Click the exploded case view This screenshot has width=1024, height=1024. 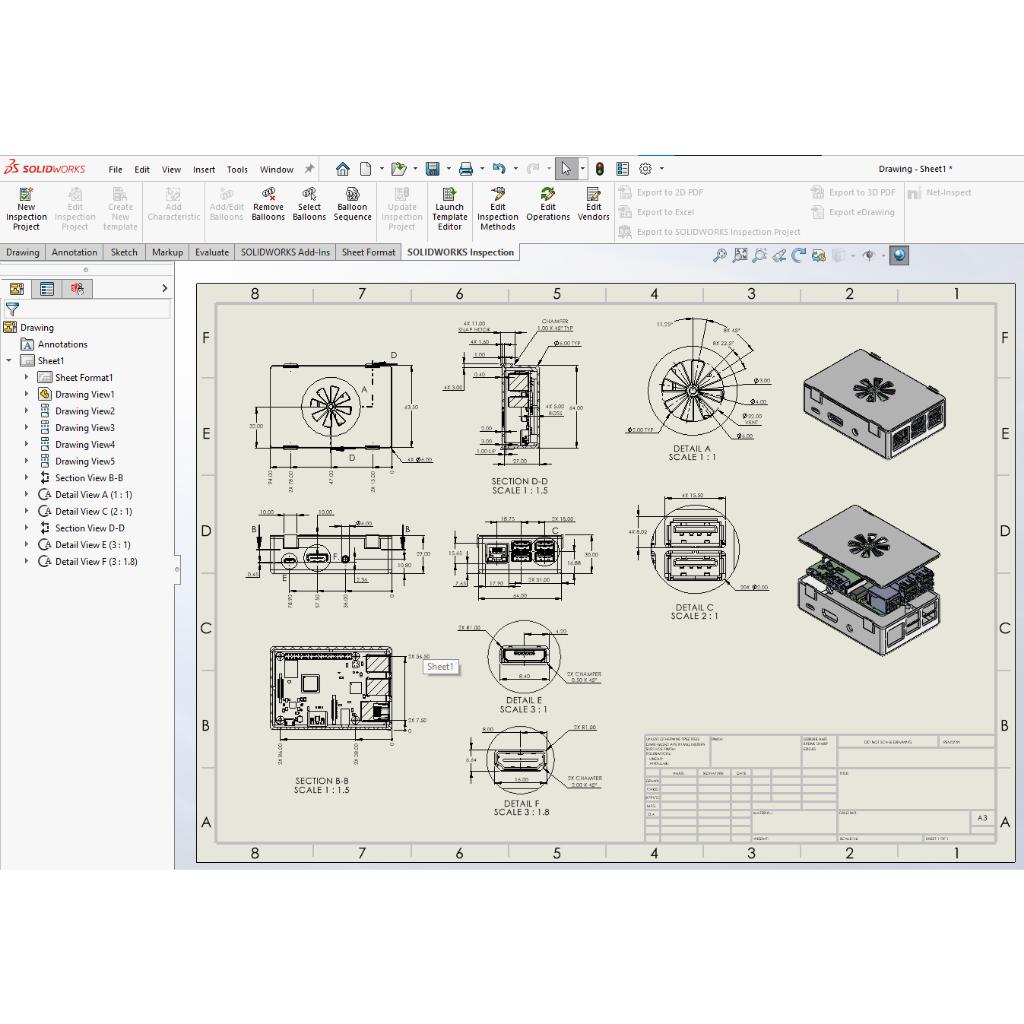pyautogui.click(x=869, y=579)
